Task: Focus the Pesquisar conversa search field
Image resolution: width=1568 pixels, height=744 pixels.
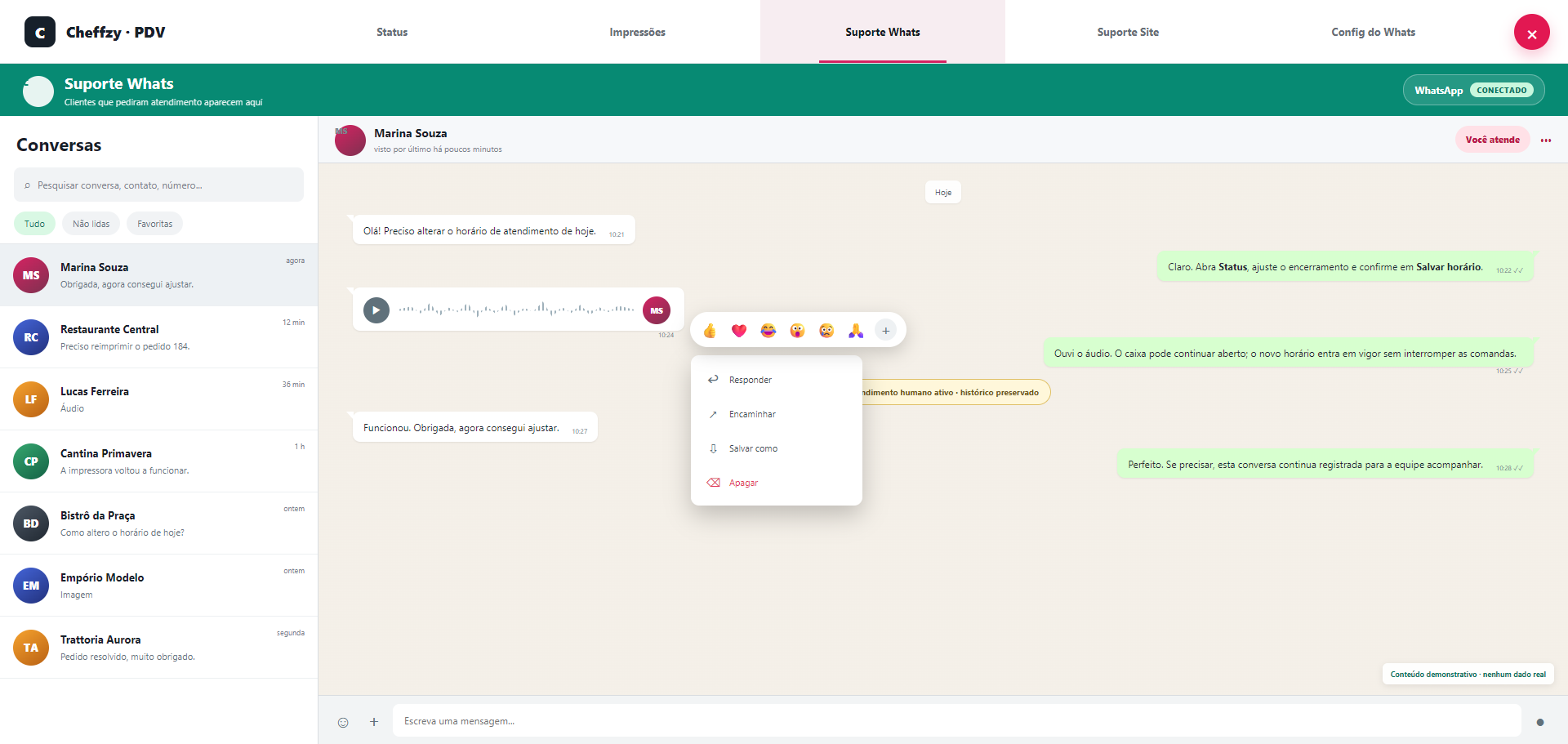Action: click(158, 185)
